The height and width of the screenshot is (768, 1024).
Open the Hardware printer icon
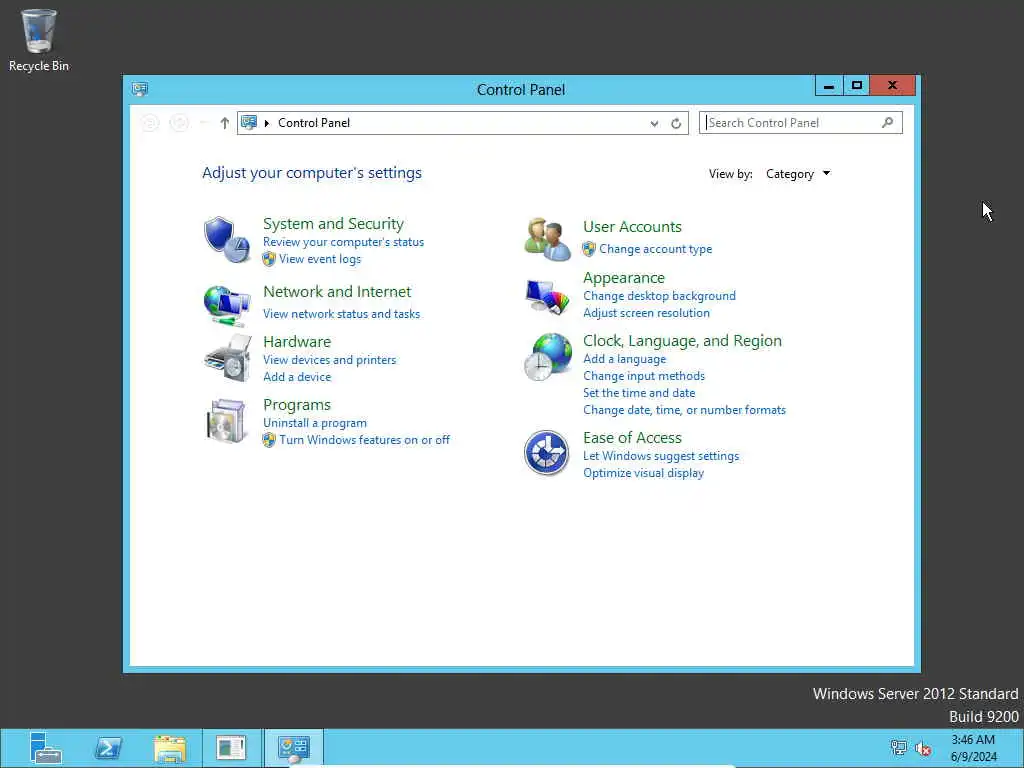click(x=227, y=358)
